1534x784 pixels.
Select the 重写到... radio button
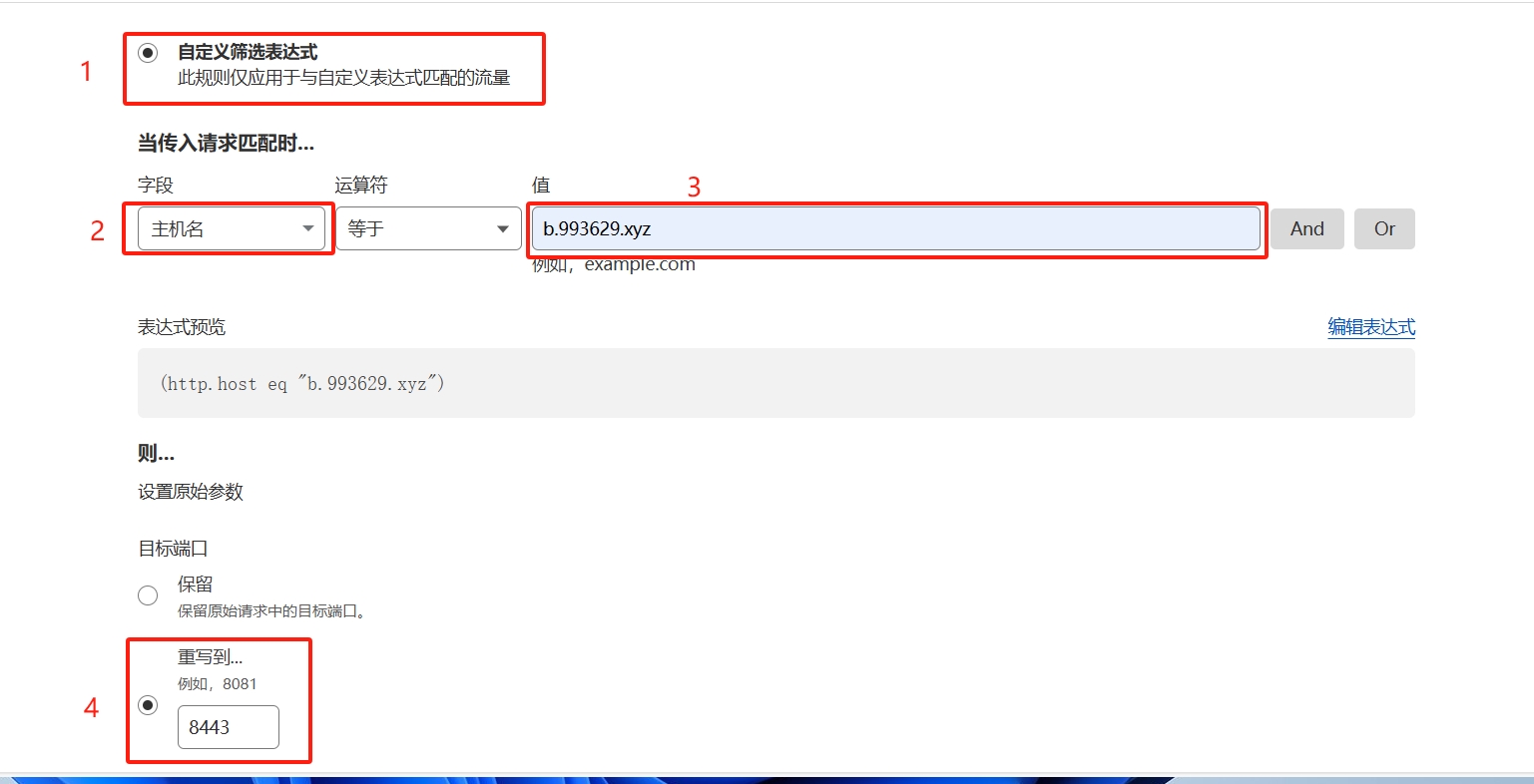click(148, 705)
